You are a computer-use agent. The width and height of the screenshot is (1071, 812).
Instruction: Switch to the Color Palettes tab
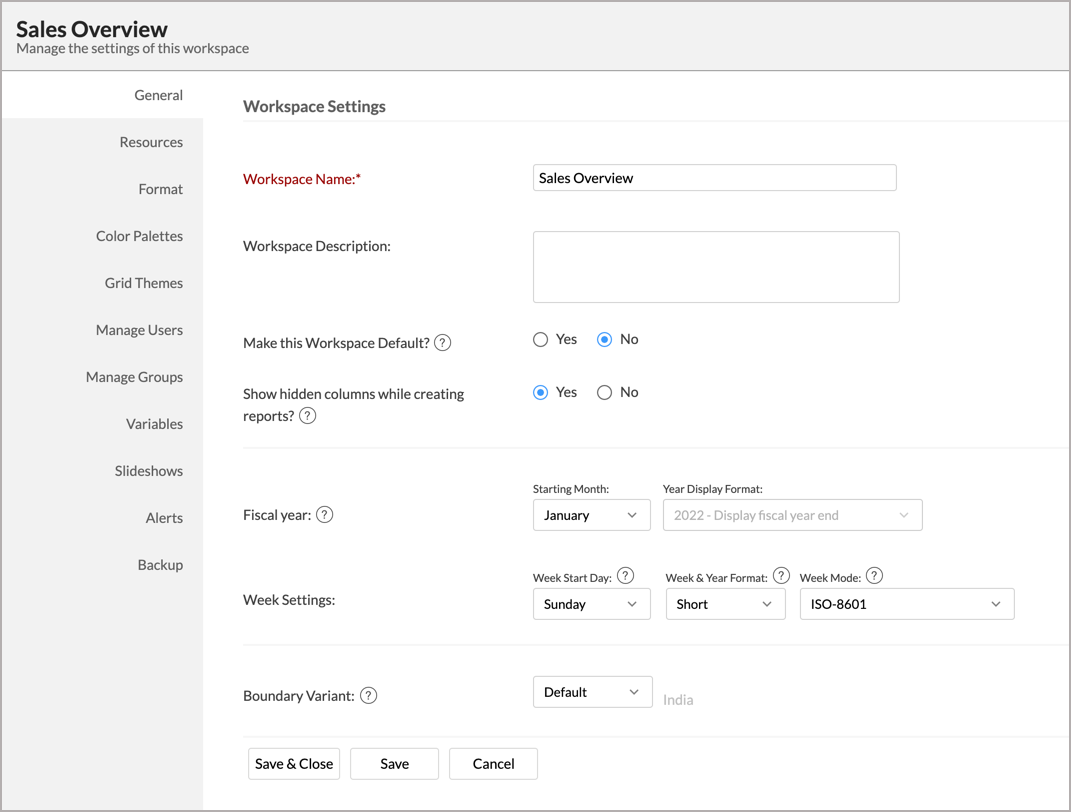tap(139, 236)
